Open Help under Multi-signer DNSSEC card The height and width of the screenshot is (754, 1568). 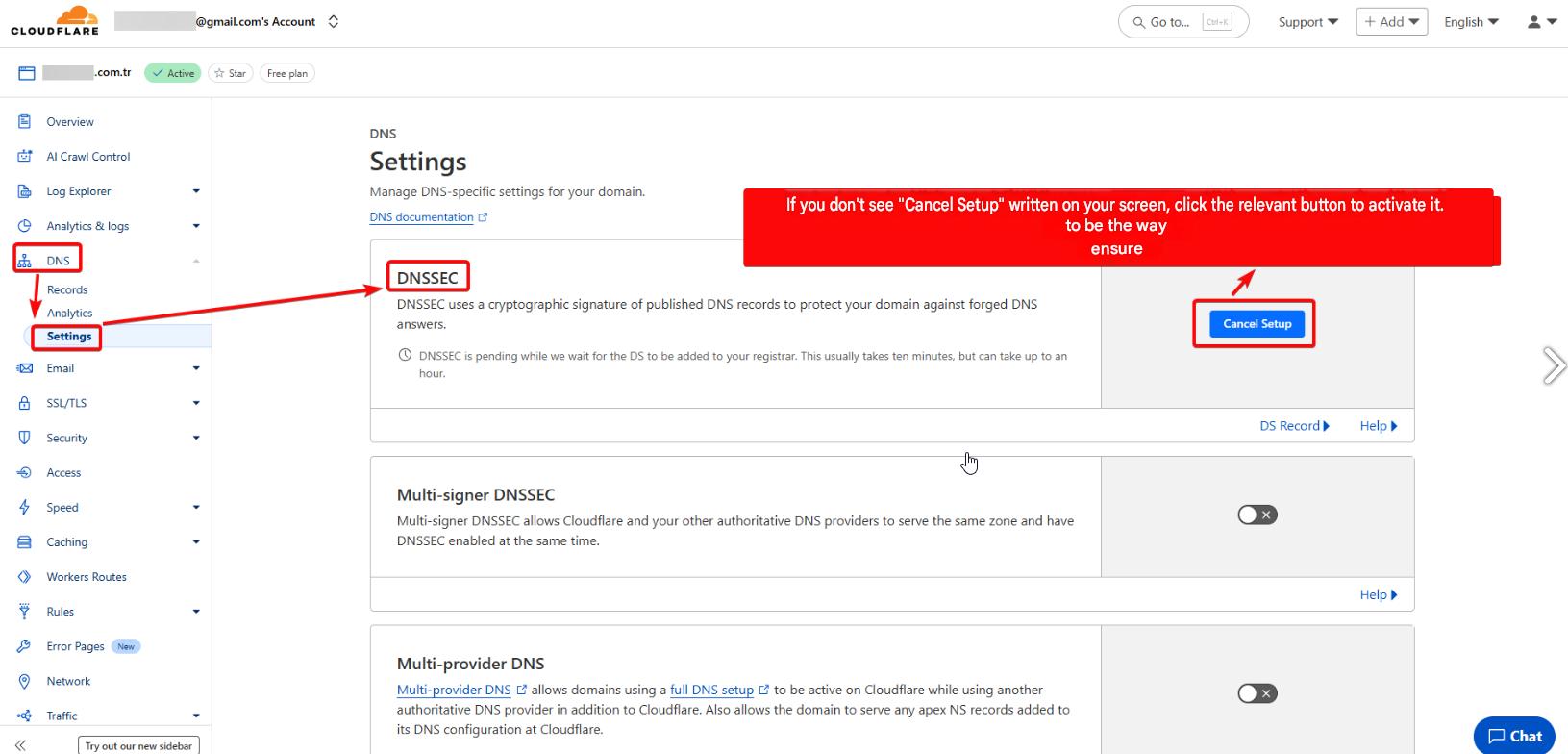[1379, 594]
